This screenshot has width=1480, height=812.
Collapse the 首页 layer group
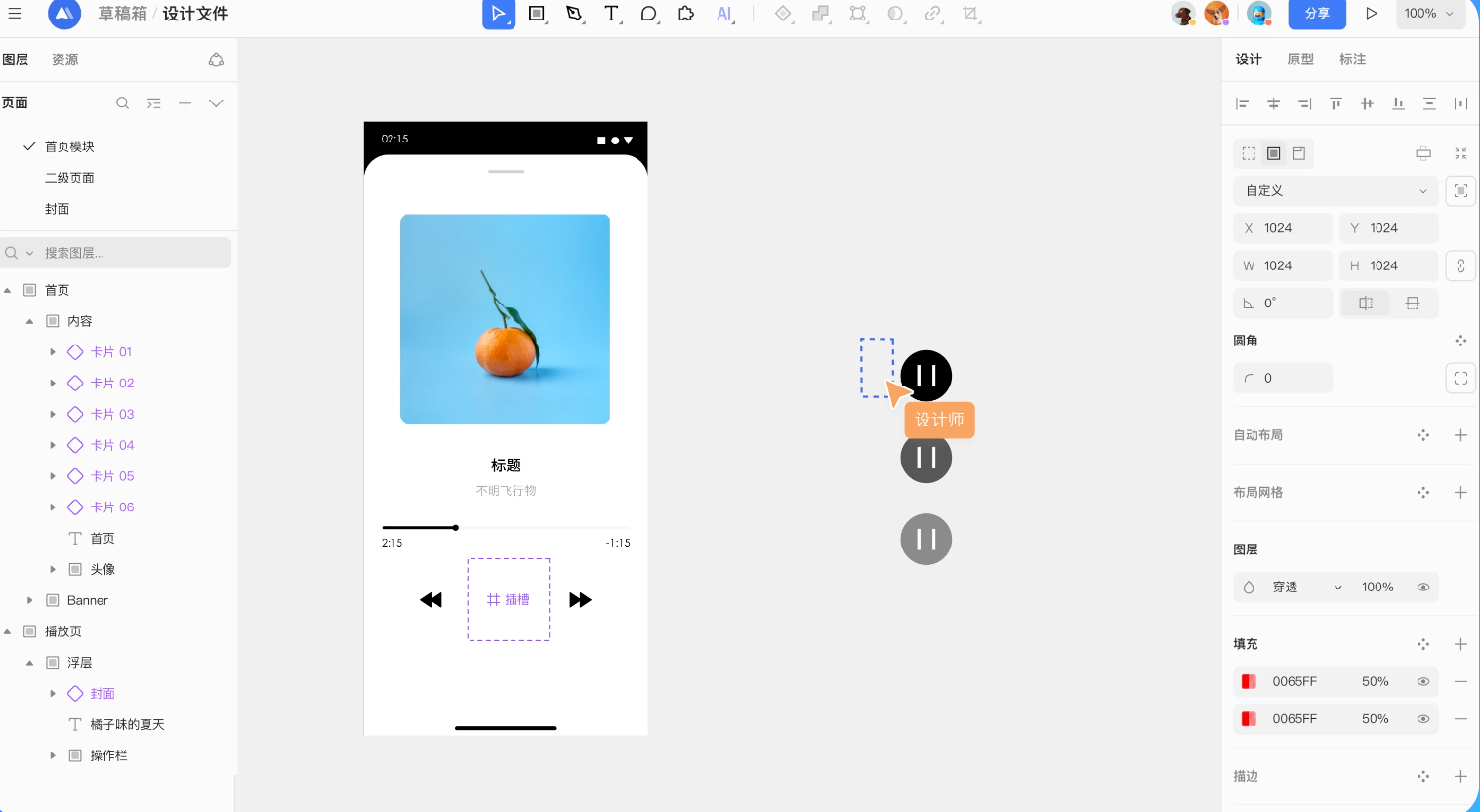(8, 290)
